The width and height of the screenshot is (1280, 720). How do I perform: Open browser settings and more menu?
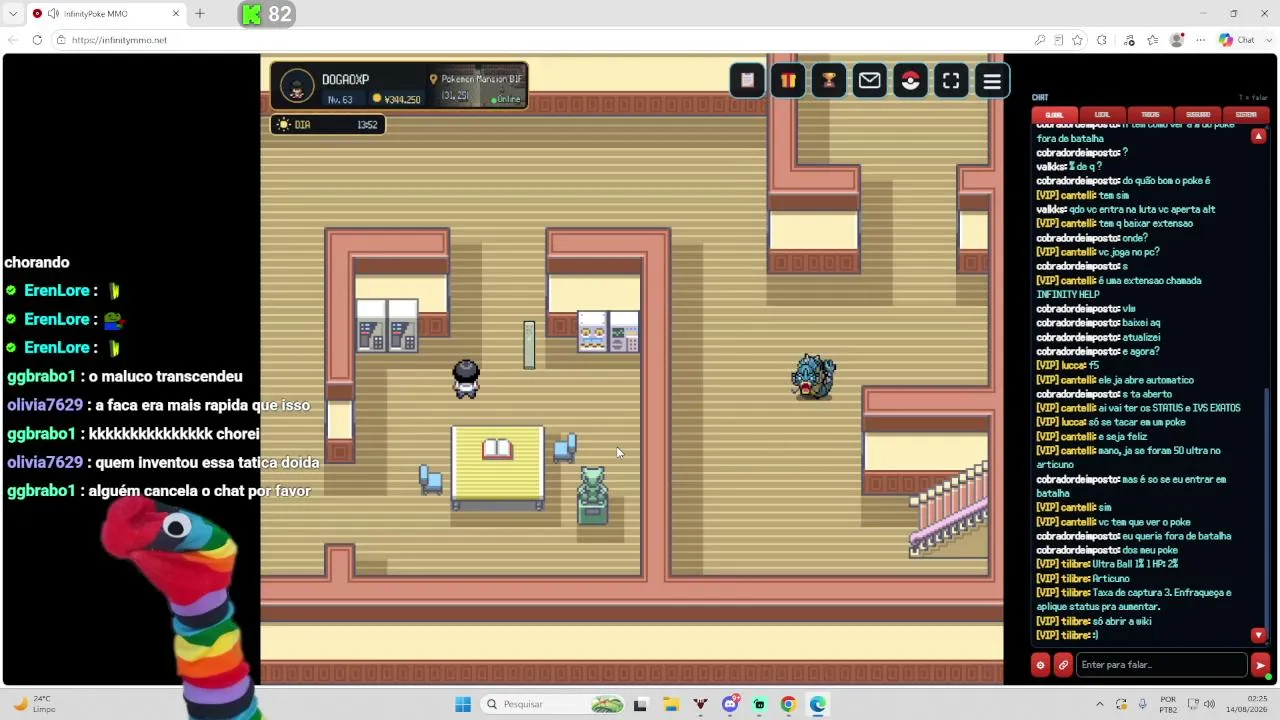pyautogui.click(x=1200, y=40)
